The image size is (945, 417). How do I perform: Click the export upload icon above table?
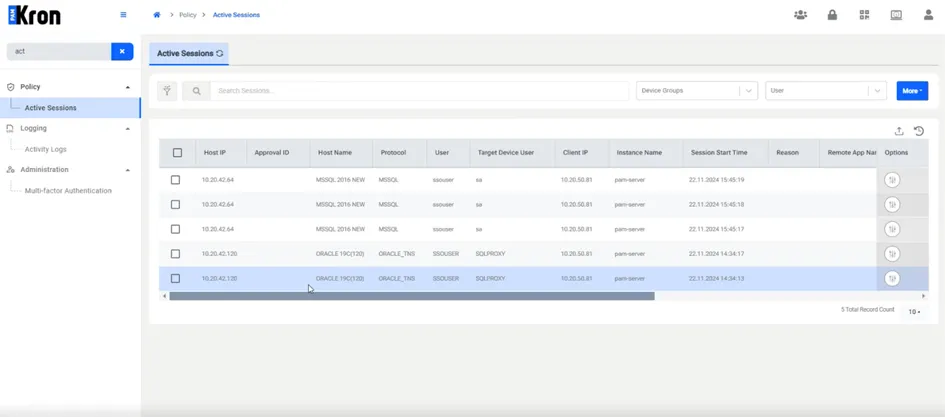[899, 131]
